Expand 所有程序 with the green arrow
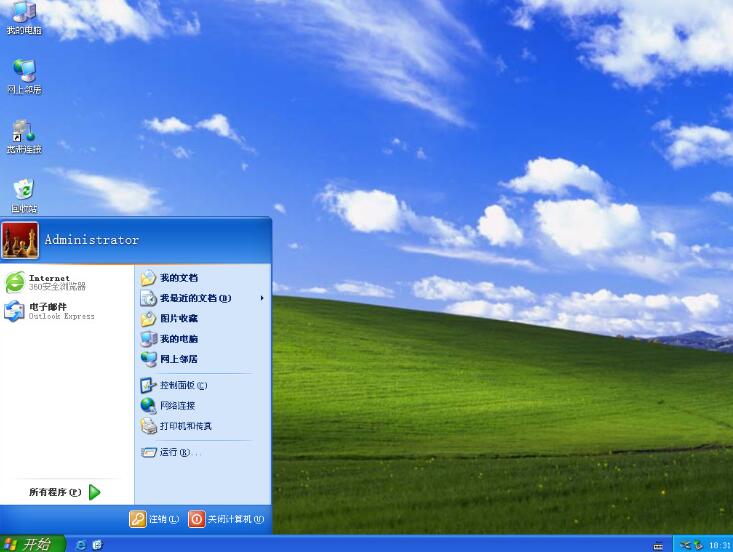Viewport: 733px width, 552px height. tap(67, 492)
